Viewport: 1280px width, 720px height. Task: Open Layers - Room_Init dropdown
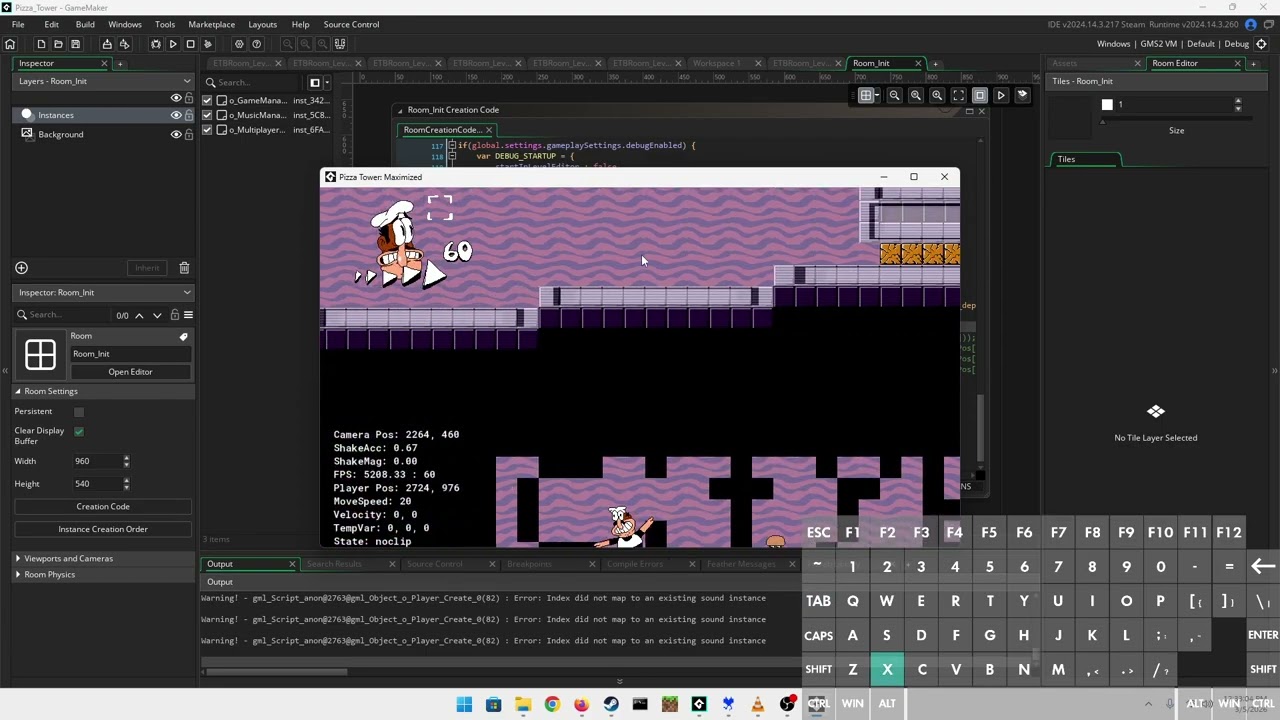[x=103, y=81]
